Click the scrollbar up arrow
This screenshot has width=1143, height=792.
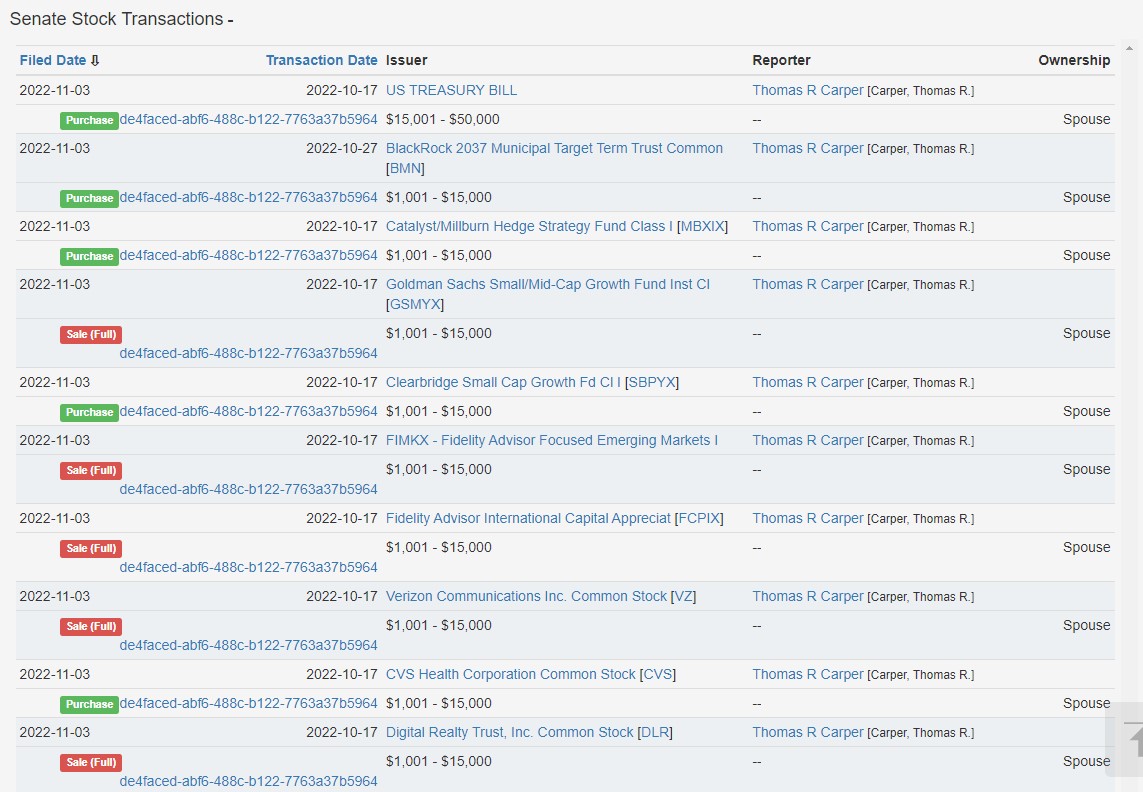coord(1129,49)
